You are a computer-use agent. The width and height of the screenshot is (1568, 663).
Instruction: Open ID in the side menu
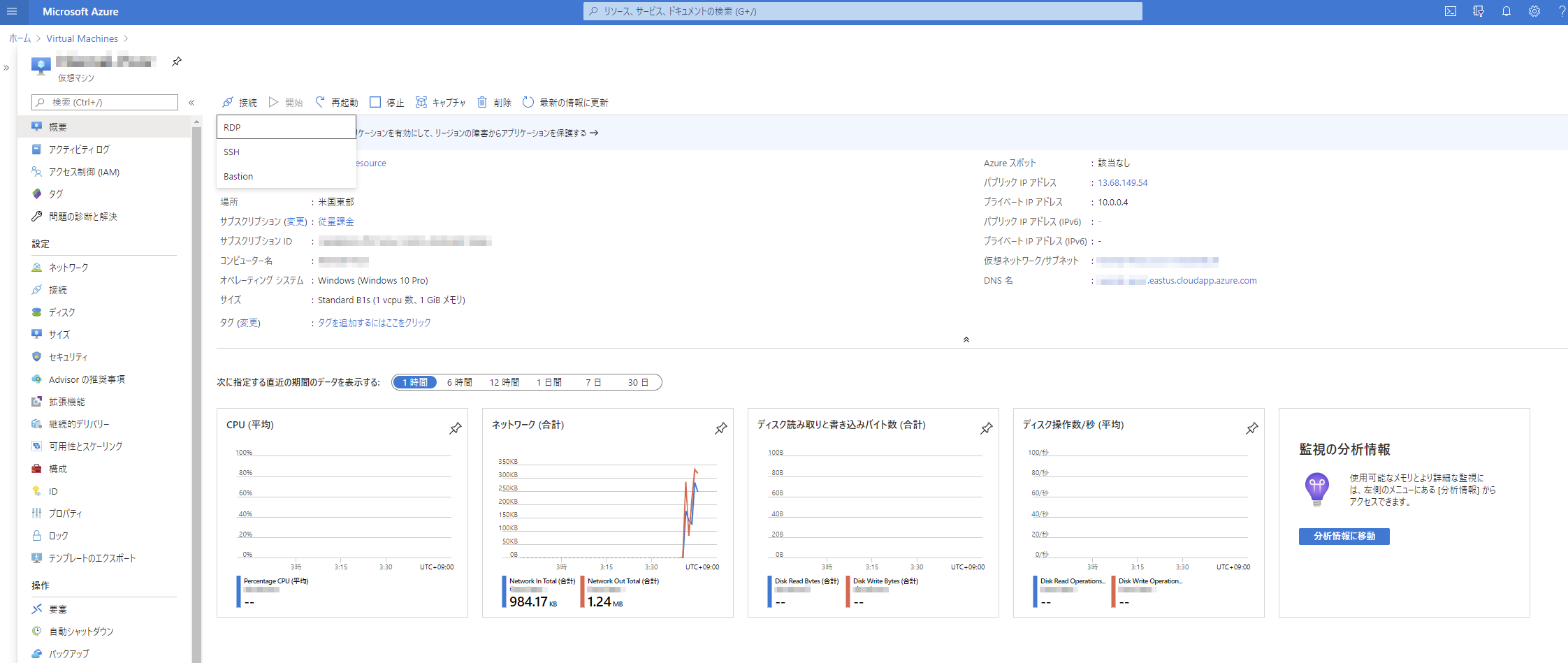pyautogui.click(x=105, y=491)
